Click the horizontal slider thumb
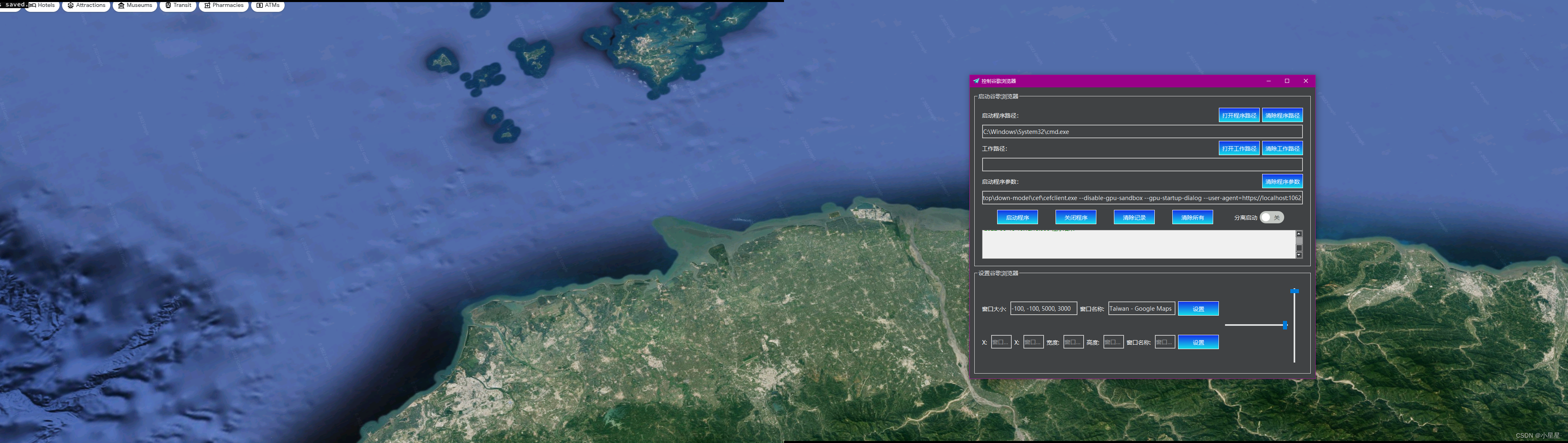 pyautogui.click(x=1285, y=325)
